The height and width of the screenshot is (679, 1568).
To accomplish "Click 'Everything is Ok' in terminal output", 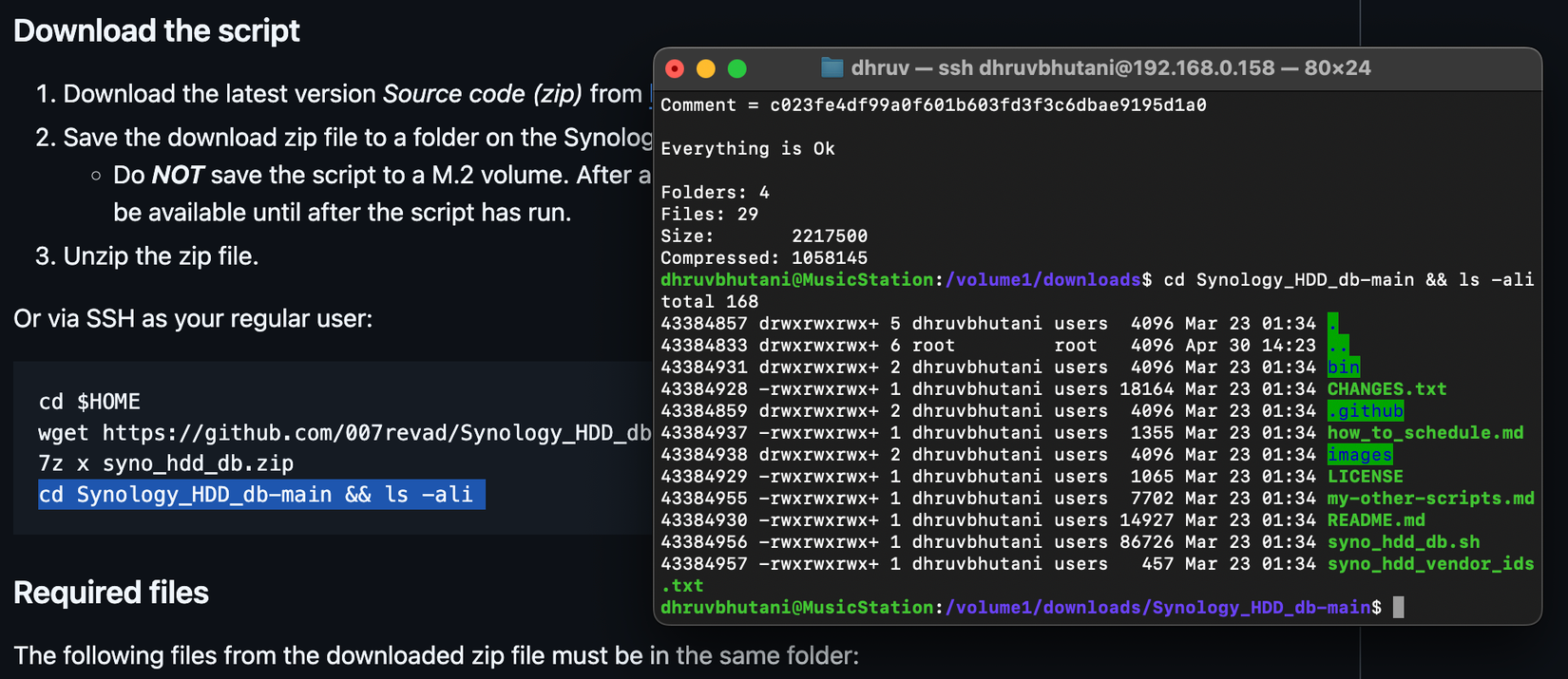I will click(748, 148).
